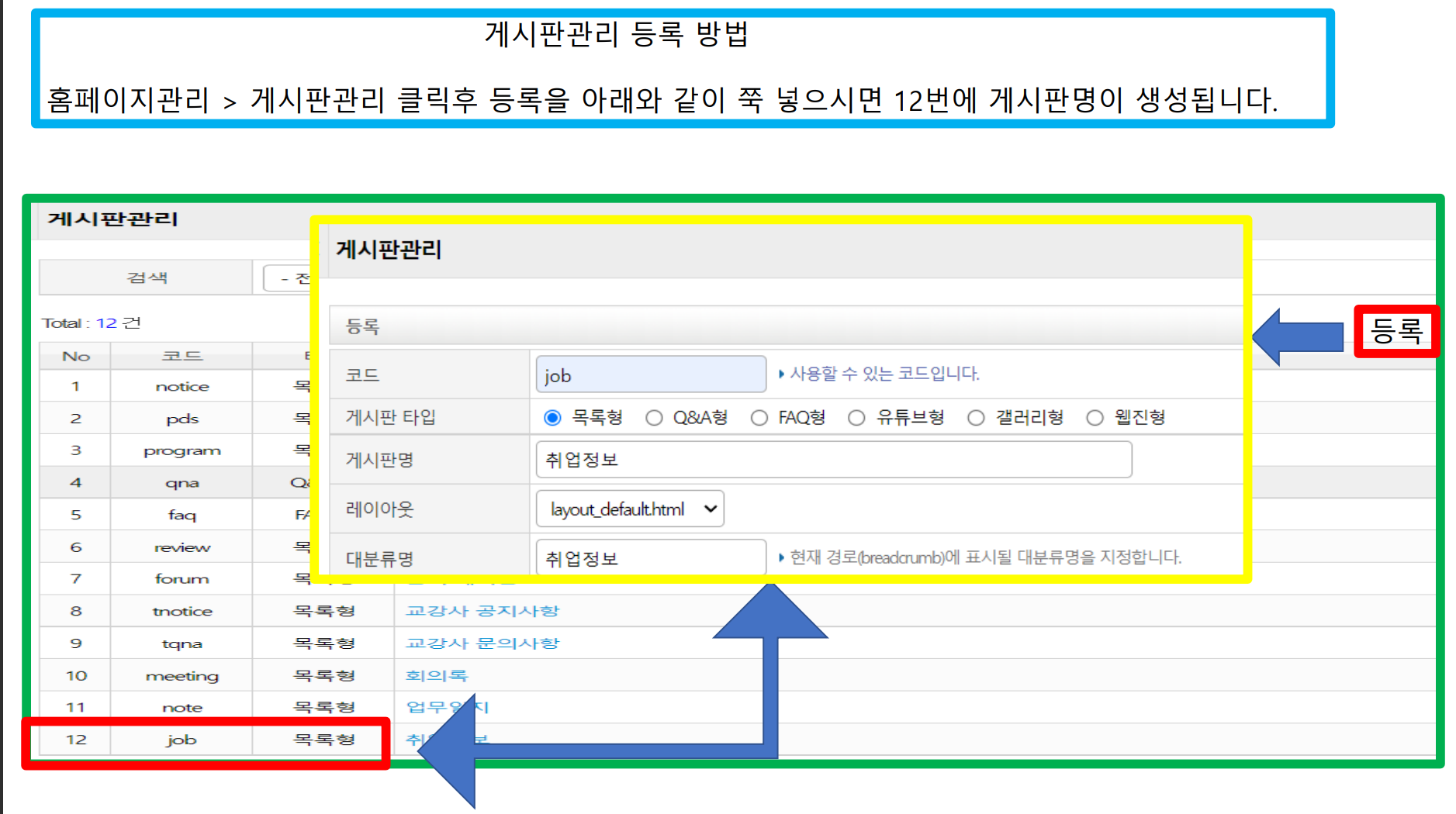The height and width of the screenshot is (814, 1456).
Task: Click the qna code in row 4
Action: tap(182, 483)
